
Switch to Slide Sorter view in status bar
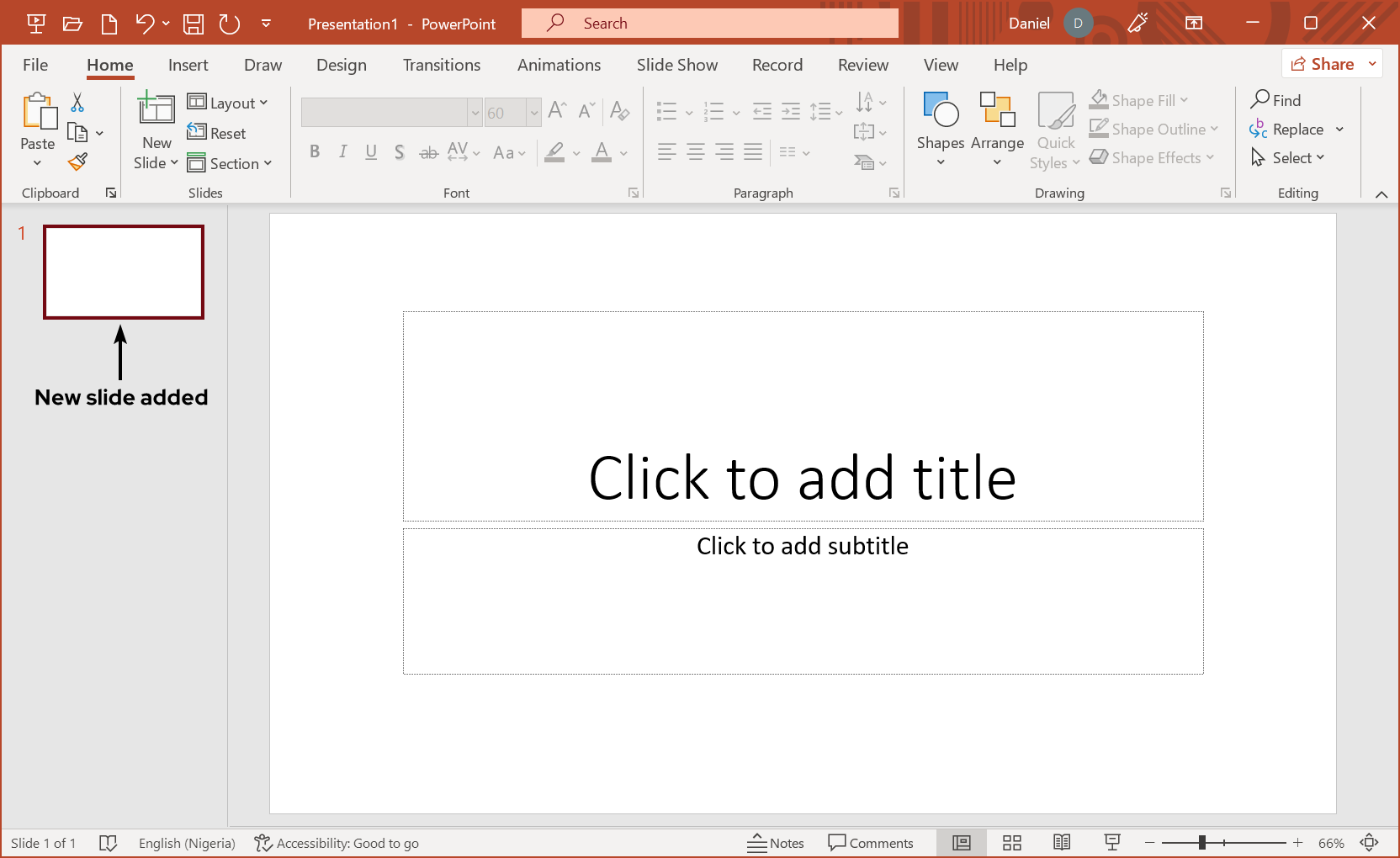click(1011, 842)
